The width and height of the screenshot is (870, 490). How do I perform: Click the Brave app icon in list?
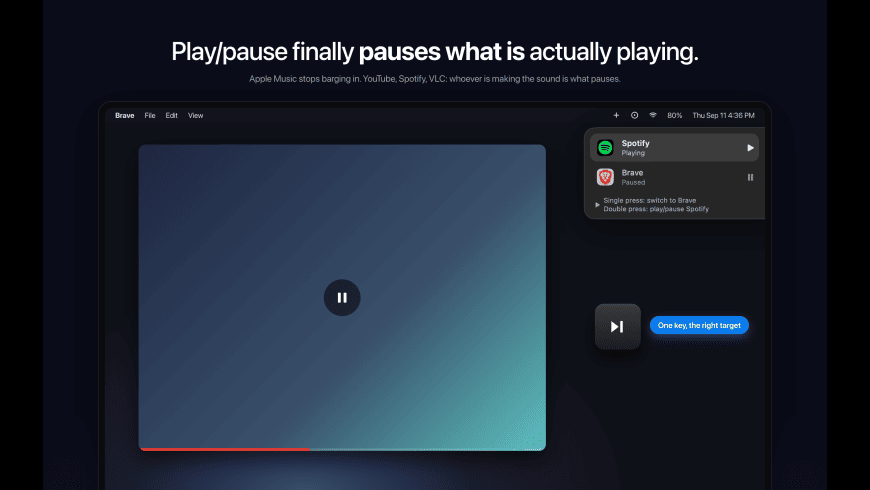(605, 177)
